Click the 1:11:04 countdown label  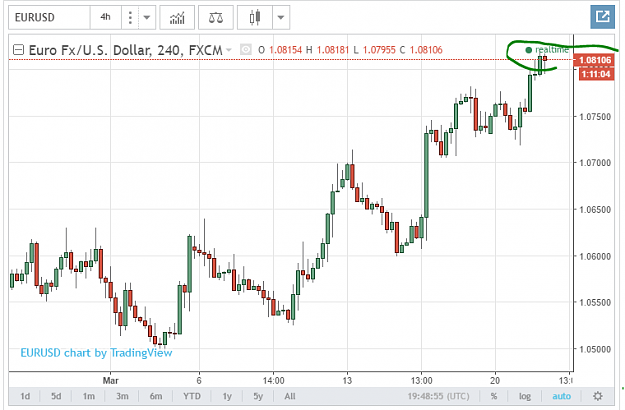click(x=596, y=74)
